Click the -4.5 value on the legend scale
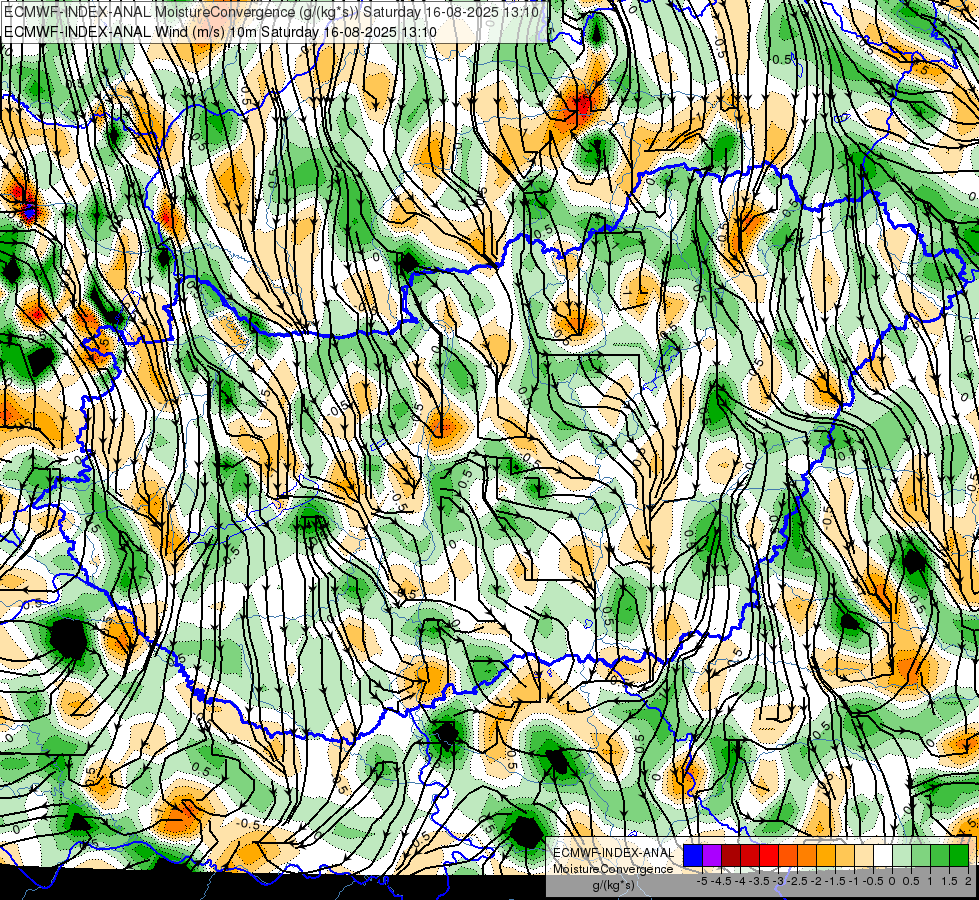979x900 pixels. click(x=721, y=881)
